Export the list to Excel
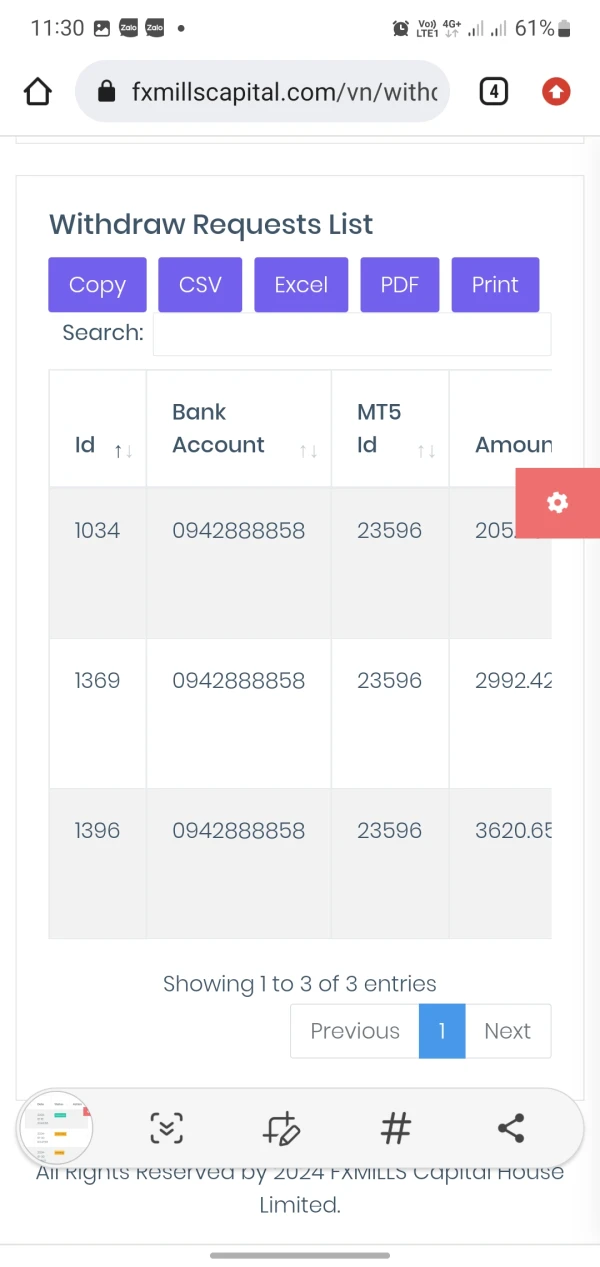600x1267 pixels. click(301, 285)
